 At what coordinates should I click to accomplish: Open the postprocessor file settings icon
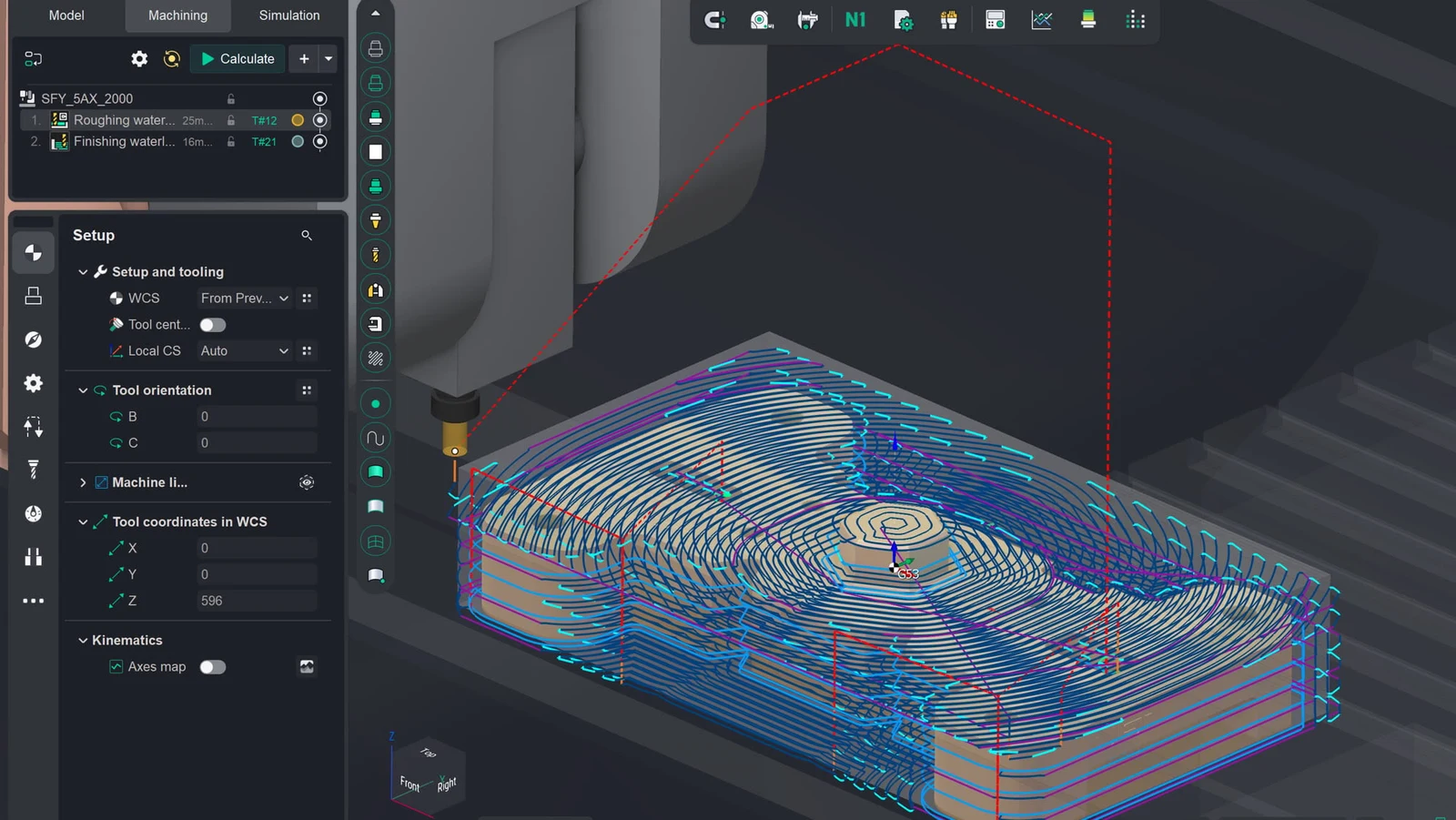pos(903,20)
